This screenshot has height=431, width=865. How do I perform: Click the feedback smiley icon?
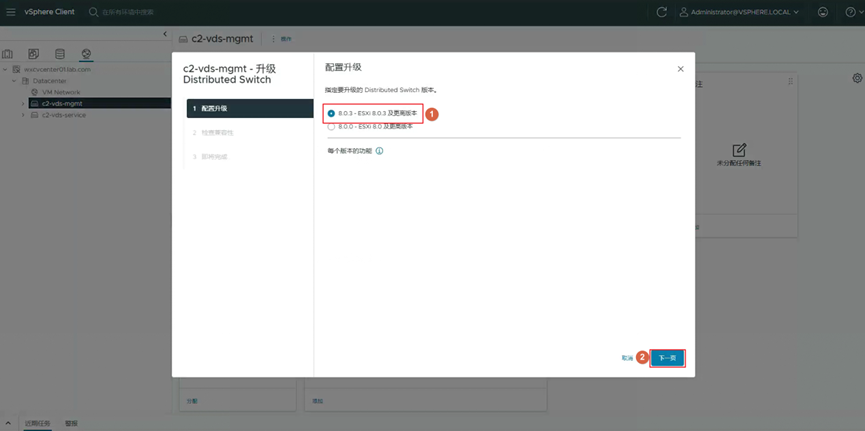[x=823, y=12]
